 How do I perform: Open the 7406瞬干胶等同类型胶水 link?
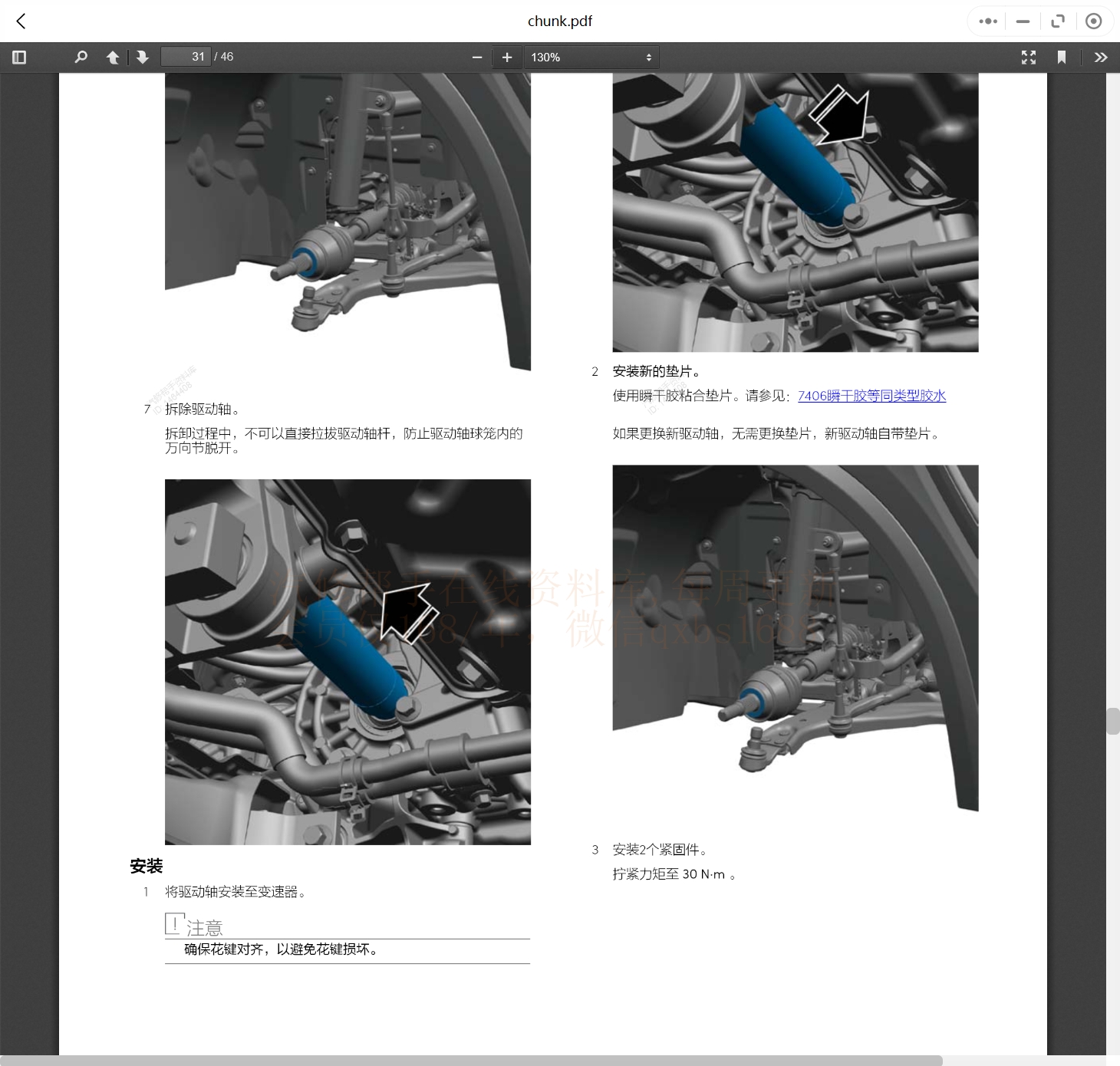coord(871,396)
